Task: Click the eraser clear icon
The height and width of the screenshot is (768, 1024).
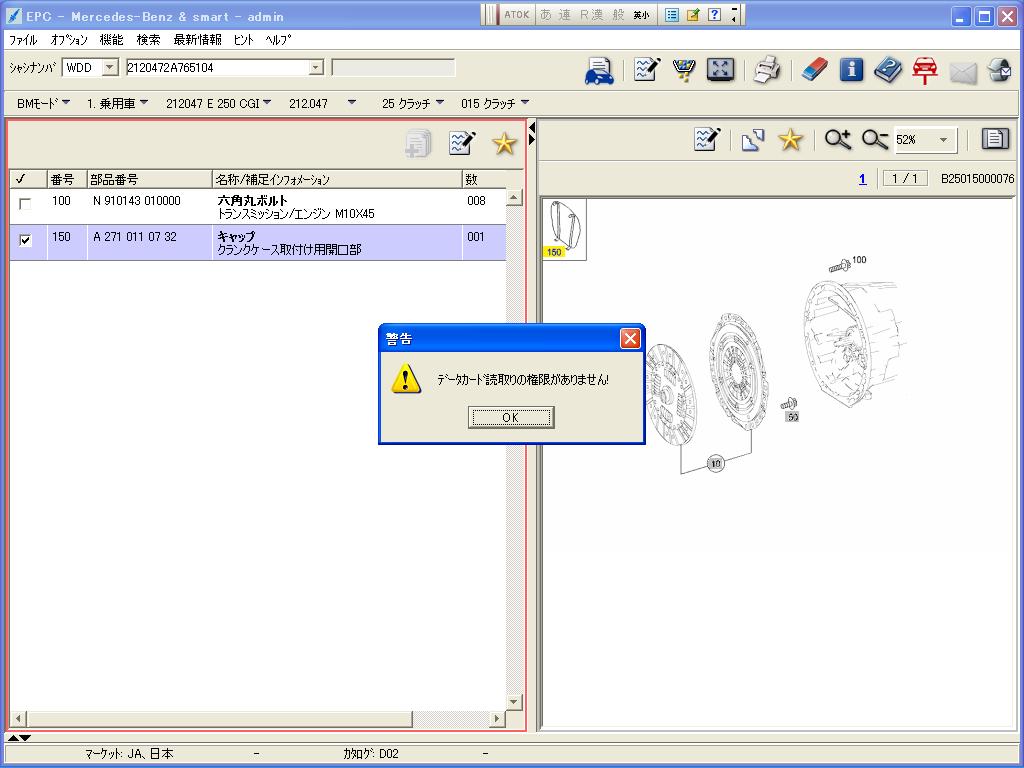Action: (x=813, y=69)
